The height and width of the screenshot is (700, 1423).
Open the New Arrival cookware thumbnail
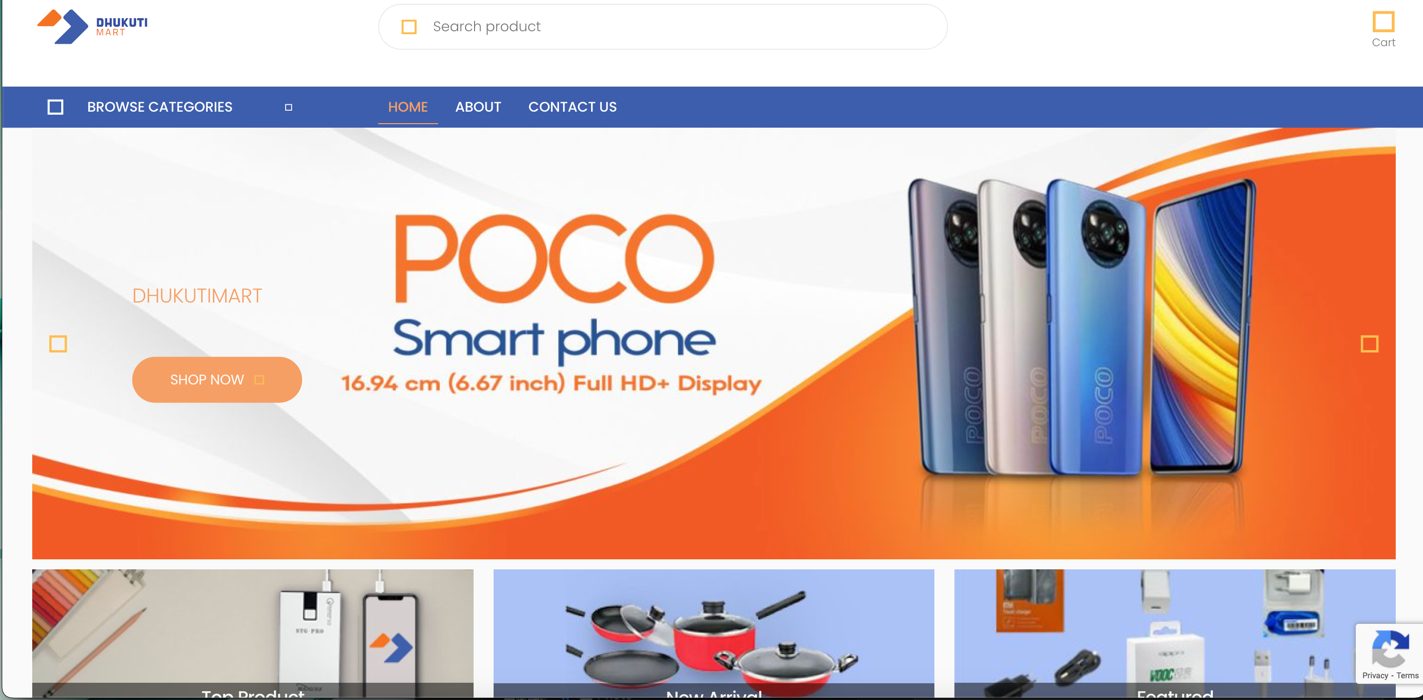pyautogui.click(x=714, y=634)
